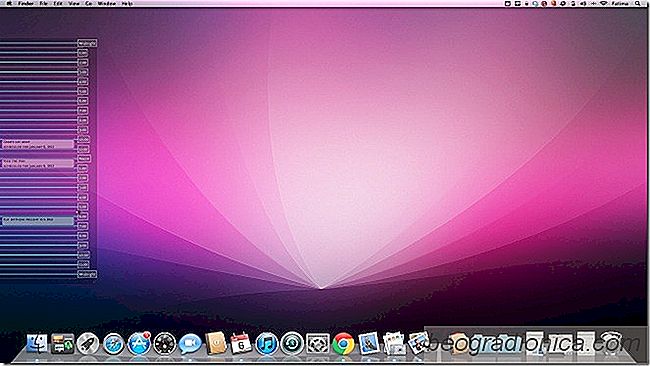Open Finder from the dock
This screenshot has height=366, width=650.
coord(37,343)
